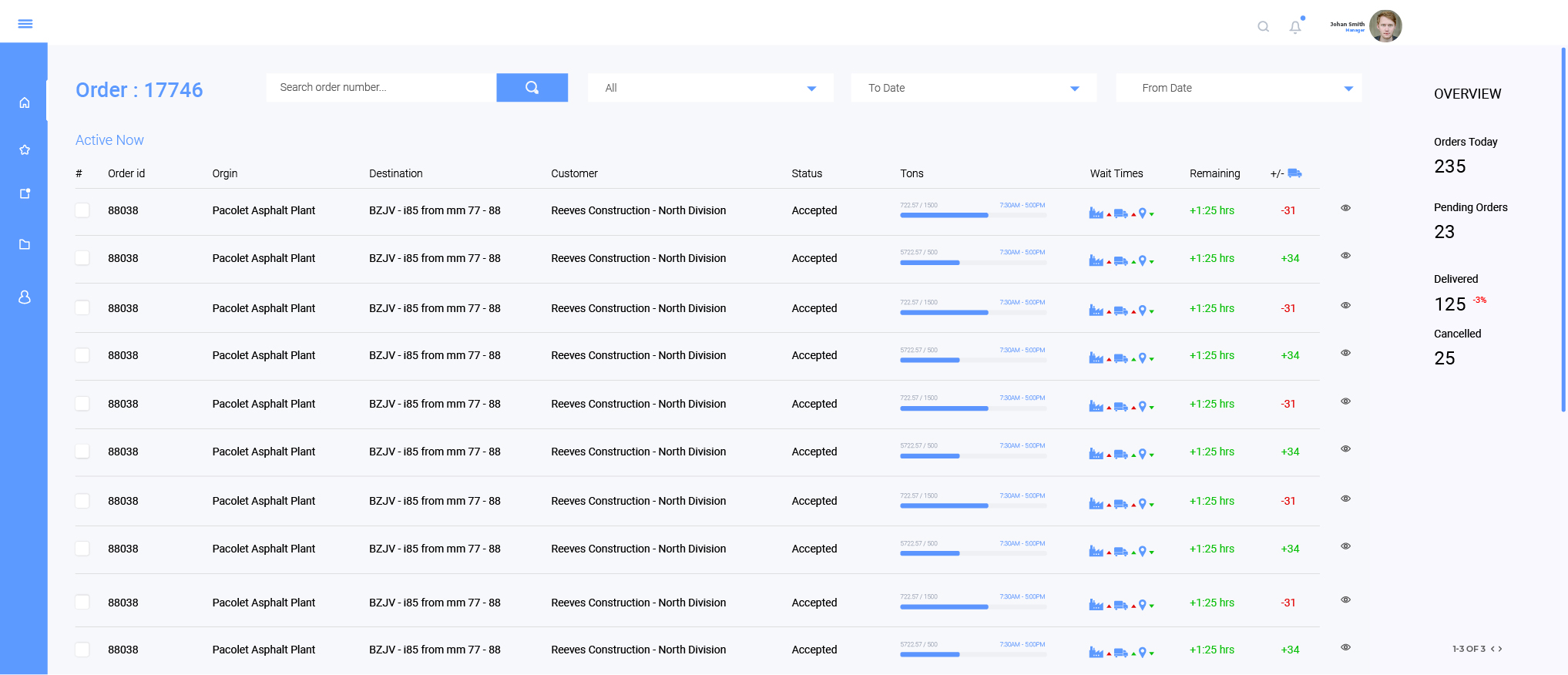Click into the Search order number field
Image resolution: width=1568 pixels, height=675 pixels.
[x=381, y=88]
